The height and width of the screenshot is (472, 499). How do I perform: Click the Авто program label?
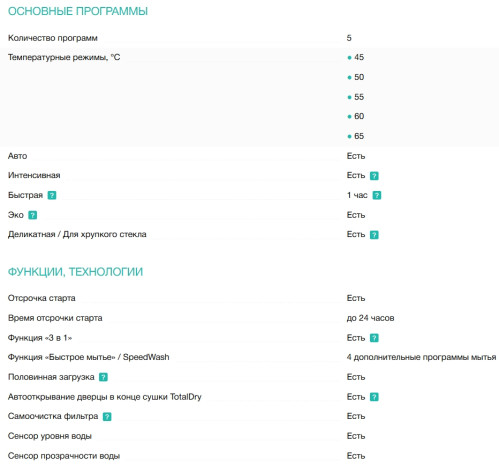pyautogui.click(x=17, y=156)
